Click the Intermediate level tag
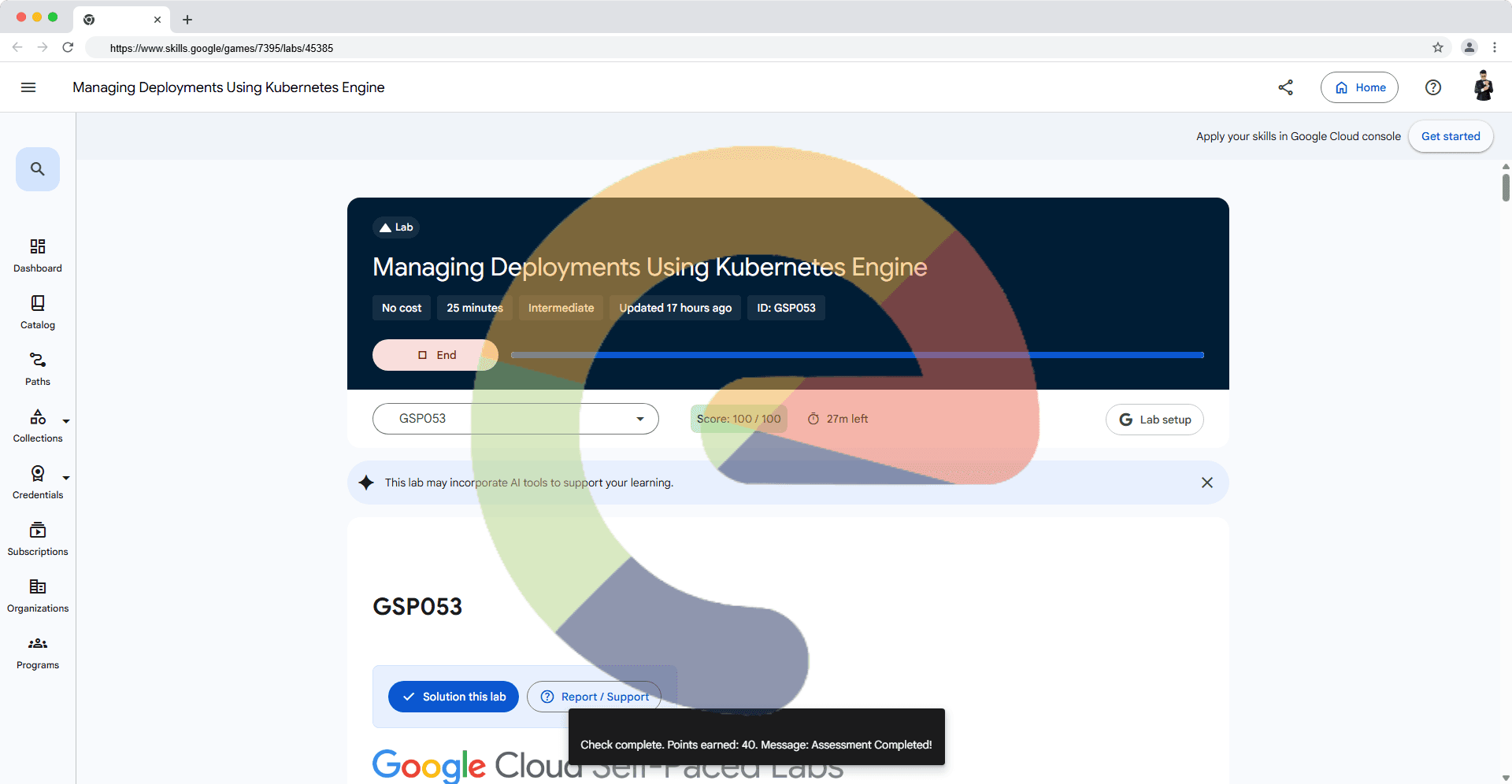Viewport: 1512px width, 784px height. [x=561, y=308]
